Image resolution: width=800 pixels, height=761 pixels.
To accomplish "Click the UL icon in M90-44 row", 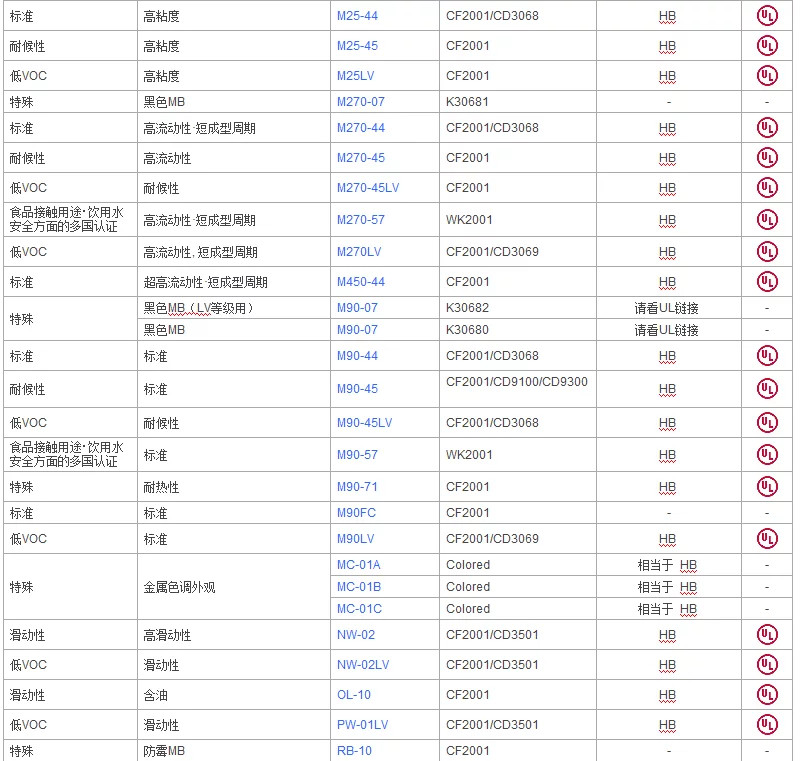I will pyautogui.click(x=767, y=356).
